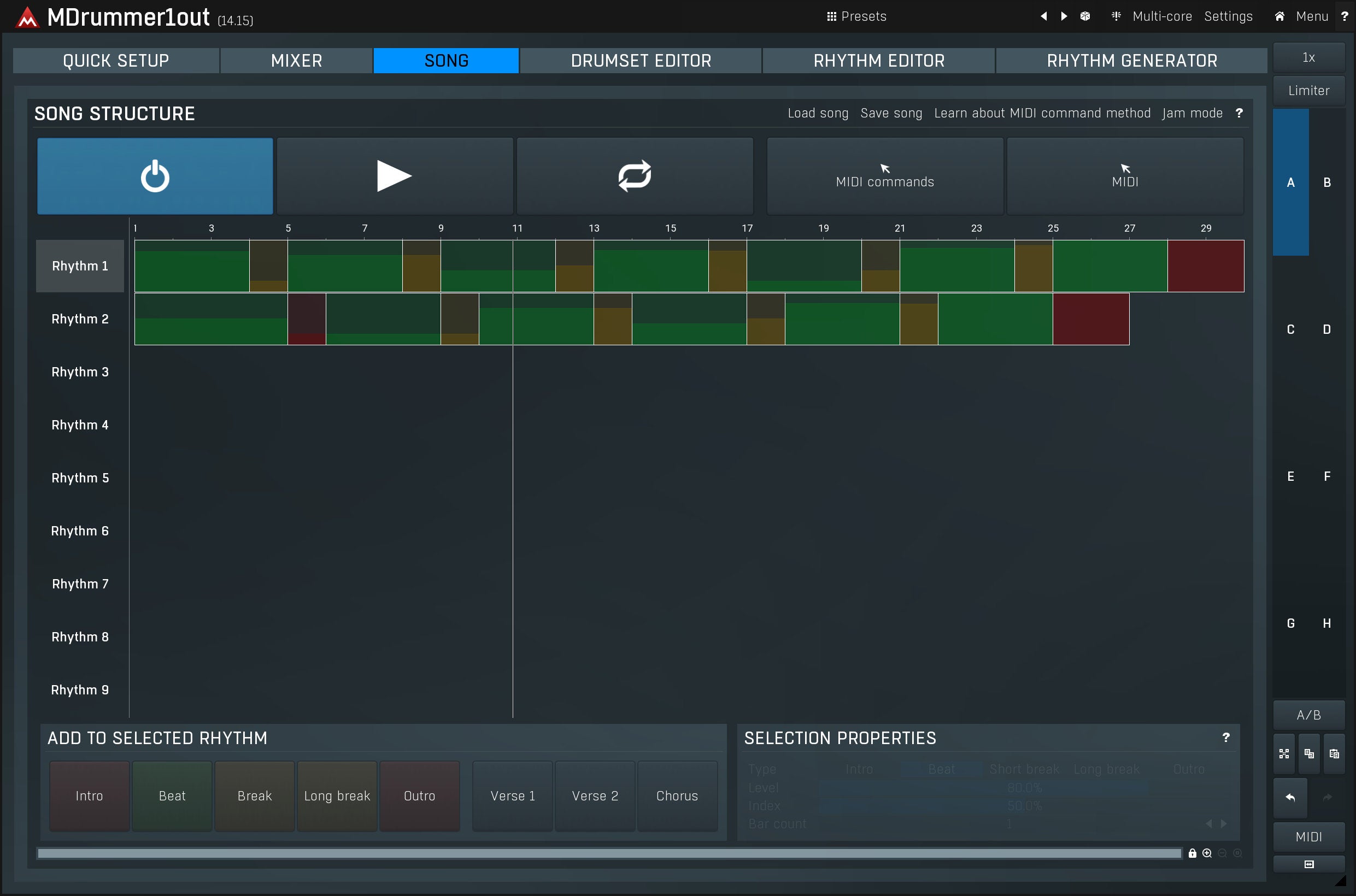Click the random preset dice icon
This screenshot has height=896, width=1356.
1085,16
